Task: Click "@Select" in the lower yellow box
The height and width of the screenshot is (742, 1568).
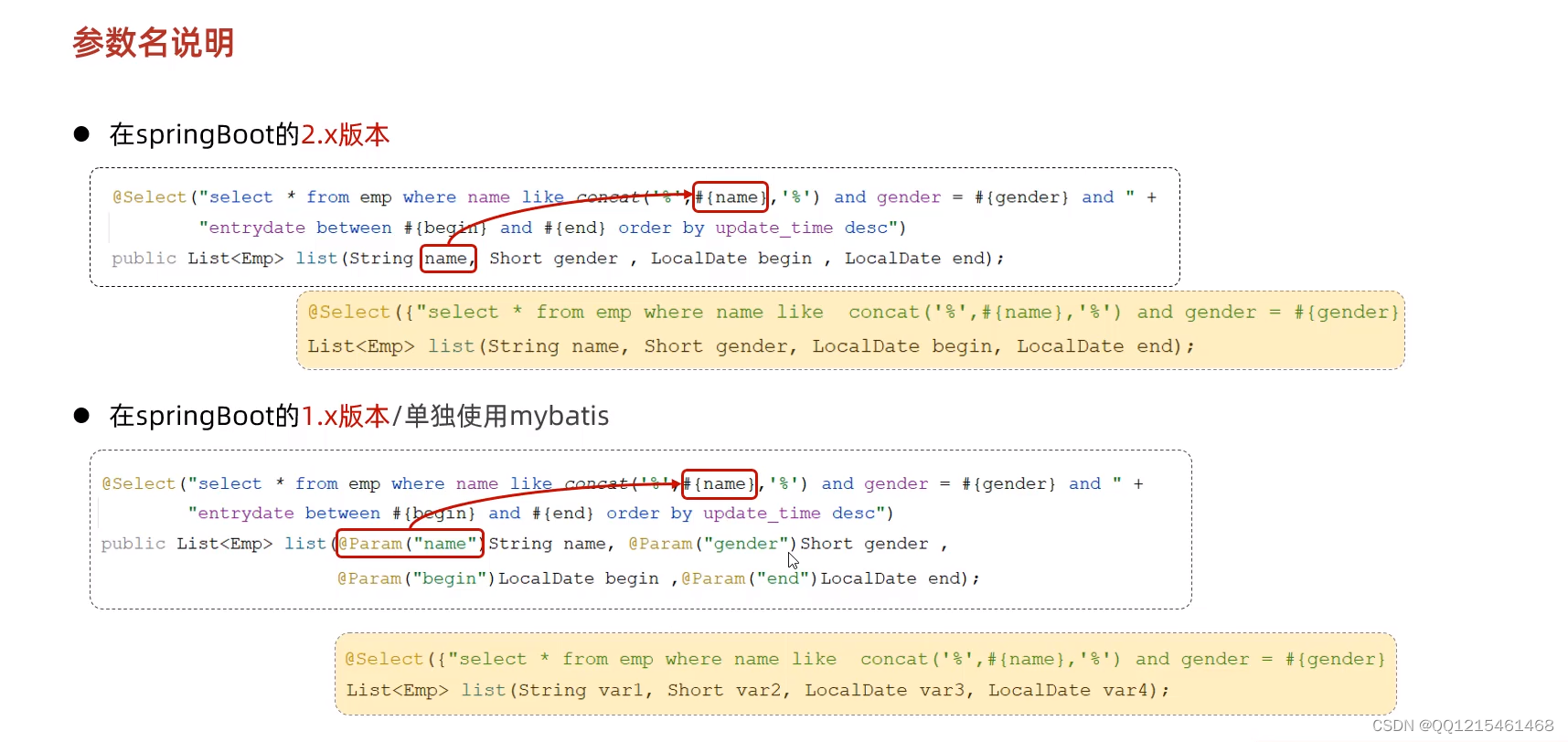Action: (x=385, y=660)
